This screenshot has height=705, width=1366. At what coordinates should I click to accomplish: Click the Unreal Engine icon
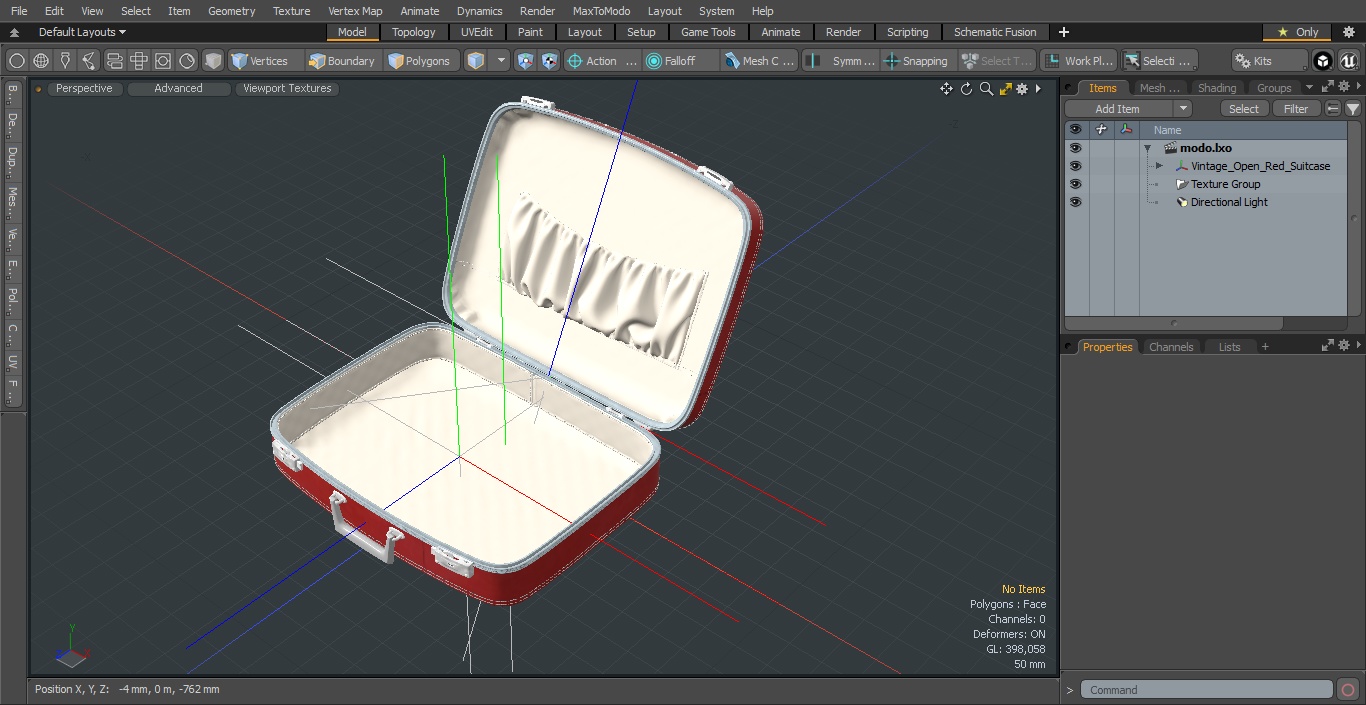click(1348, 61)
